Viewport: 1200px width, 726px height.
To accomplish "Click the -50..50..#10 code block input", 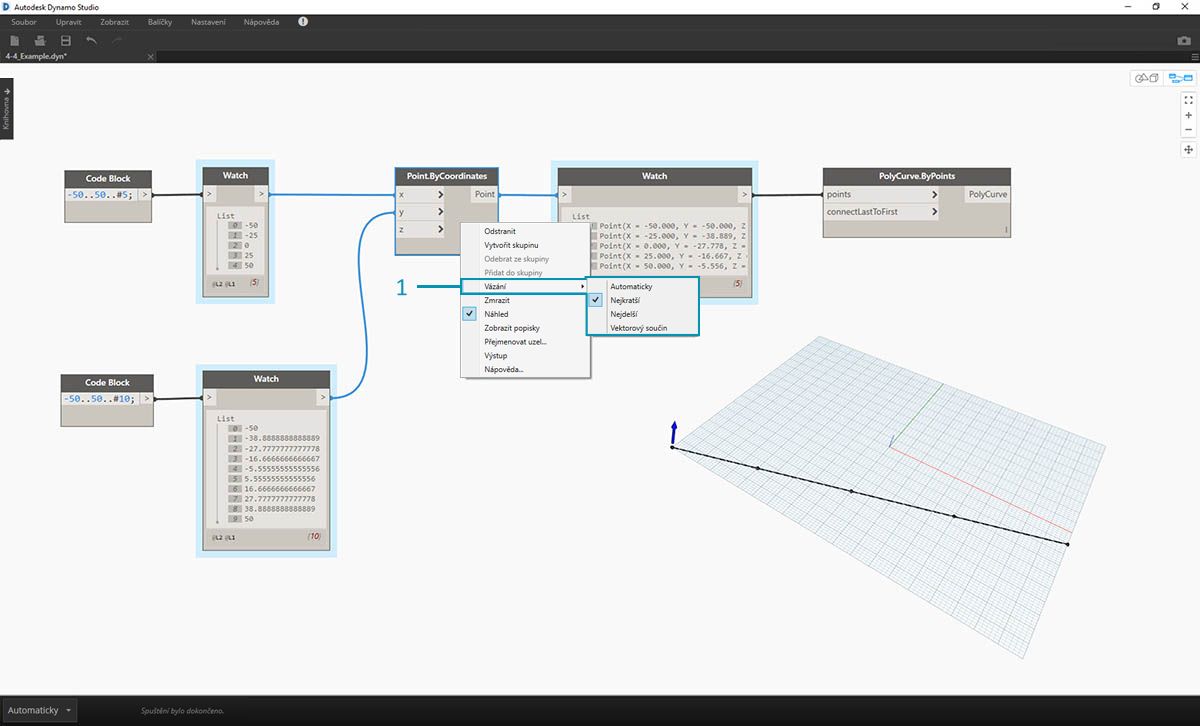I will pyautogui.click(x=100, y=398).
